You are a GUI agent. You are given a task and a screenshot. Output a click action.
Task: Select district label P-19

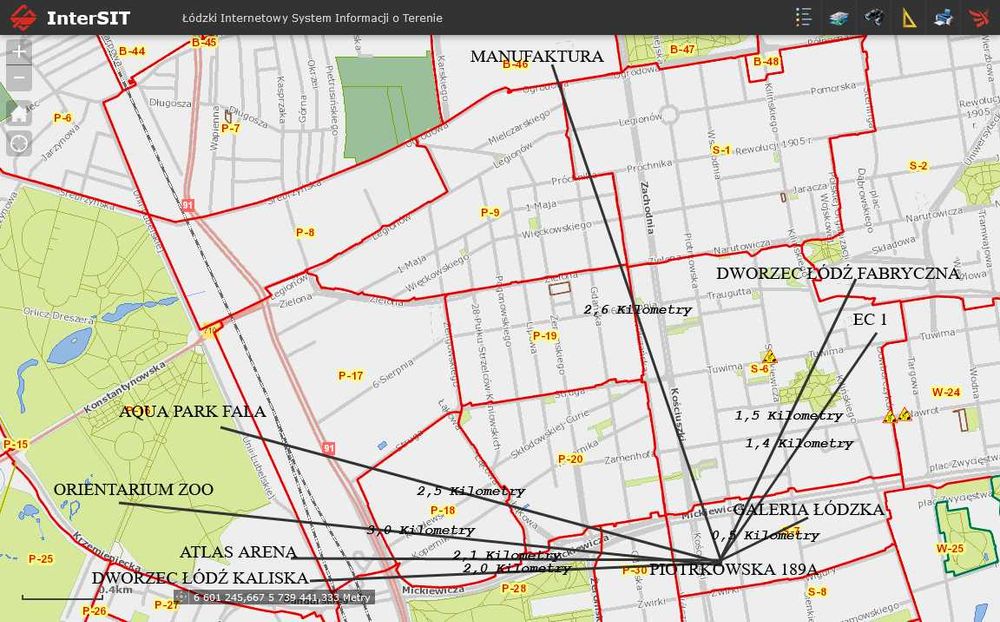545,336
